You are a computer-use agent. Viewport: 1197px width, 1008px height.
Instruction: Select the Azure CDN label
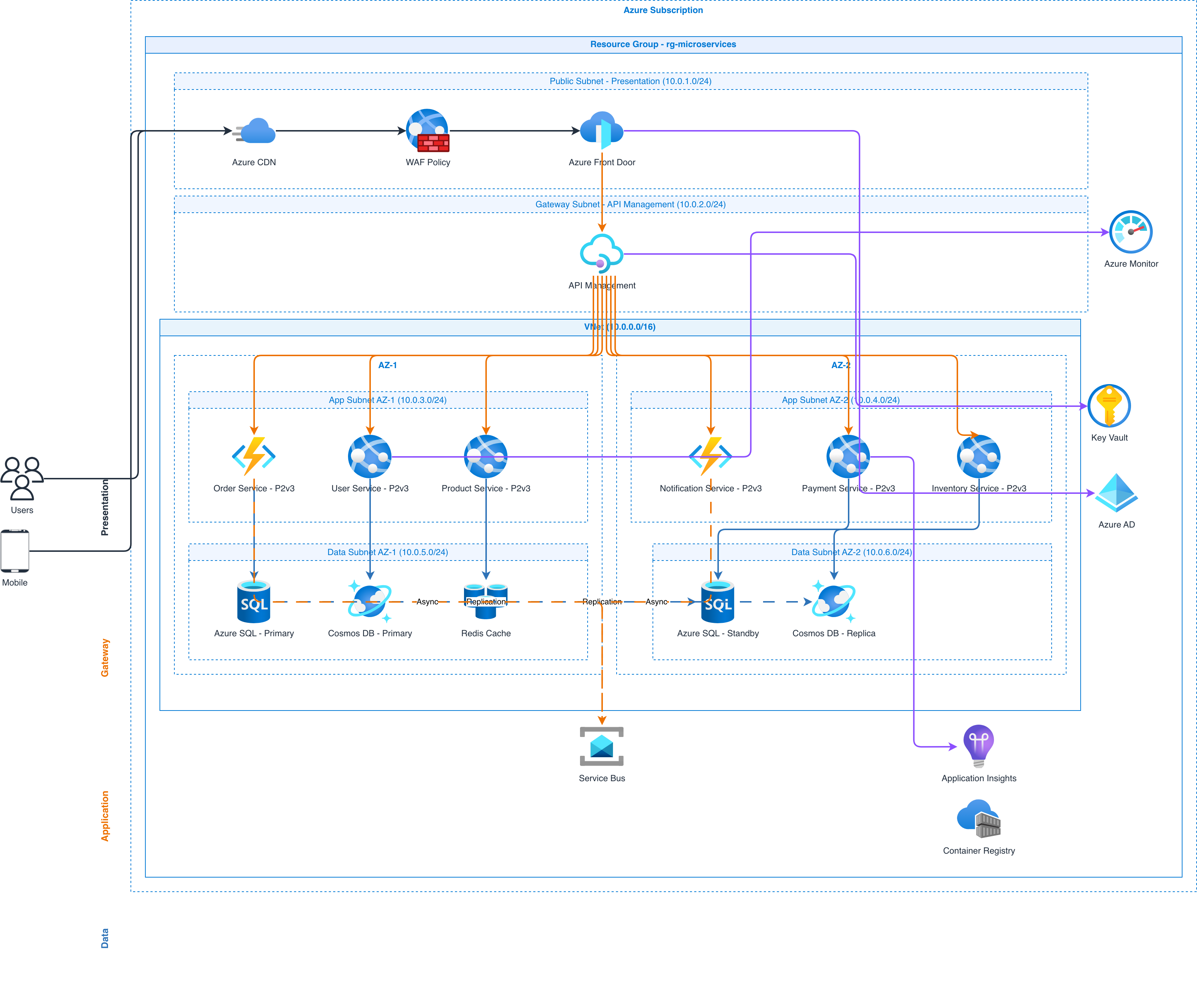click(x=254, y=162)
